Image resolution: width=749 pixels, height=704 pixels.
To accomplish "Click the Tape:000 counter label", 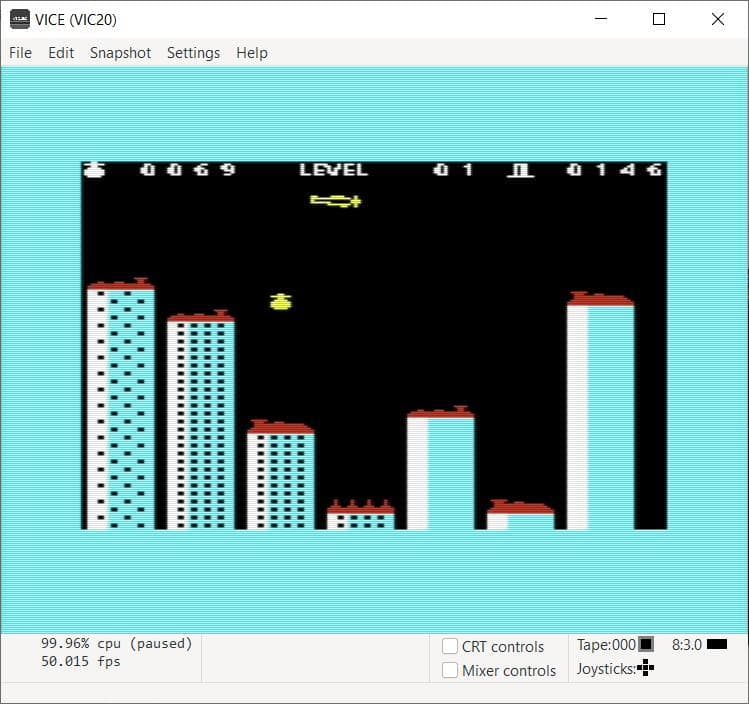I will [606, 645].
